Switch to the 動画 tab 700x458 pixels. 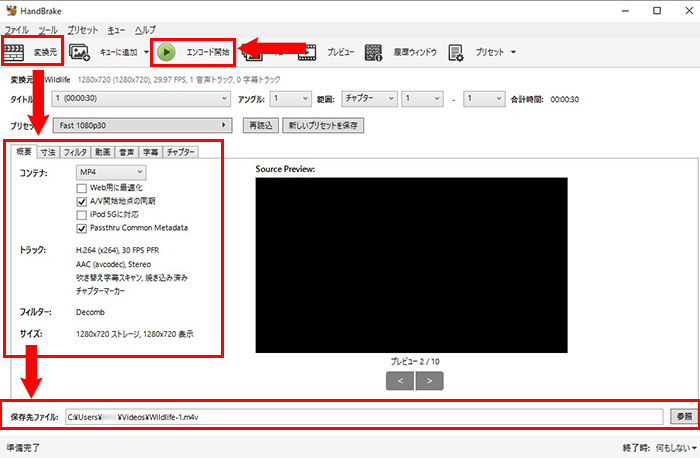[x=103, y=153]
